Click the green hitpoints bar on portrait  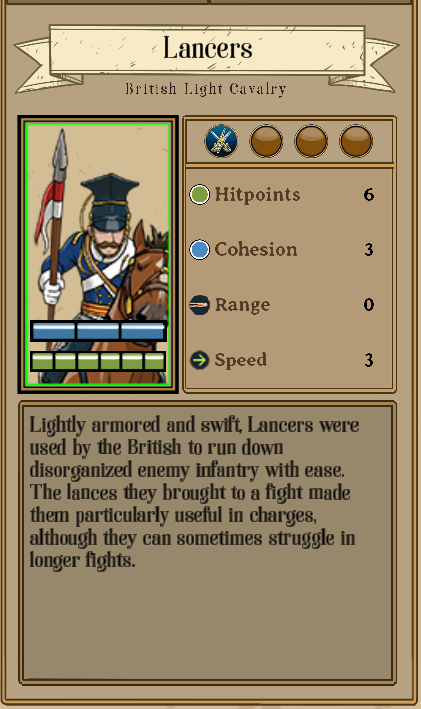pos(98,362)
